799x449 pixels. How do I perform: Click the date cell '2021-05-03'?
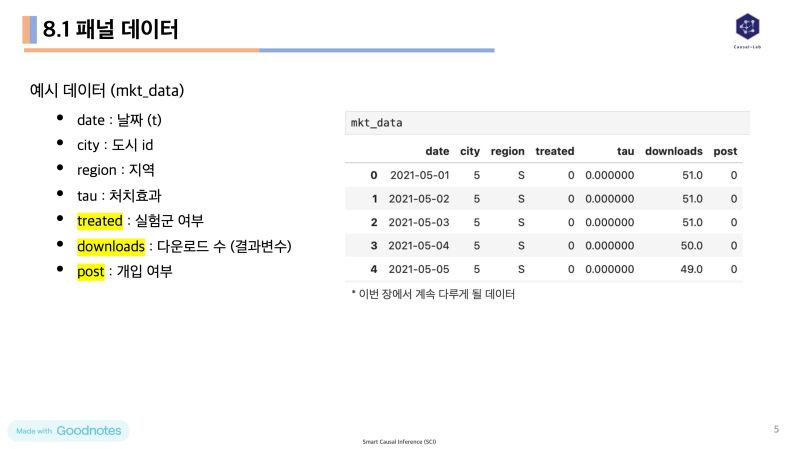click(x=419, y=222)
